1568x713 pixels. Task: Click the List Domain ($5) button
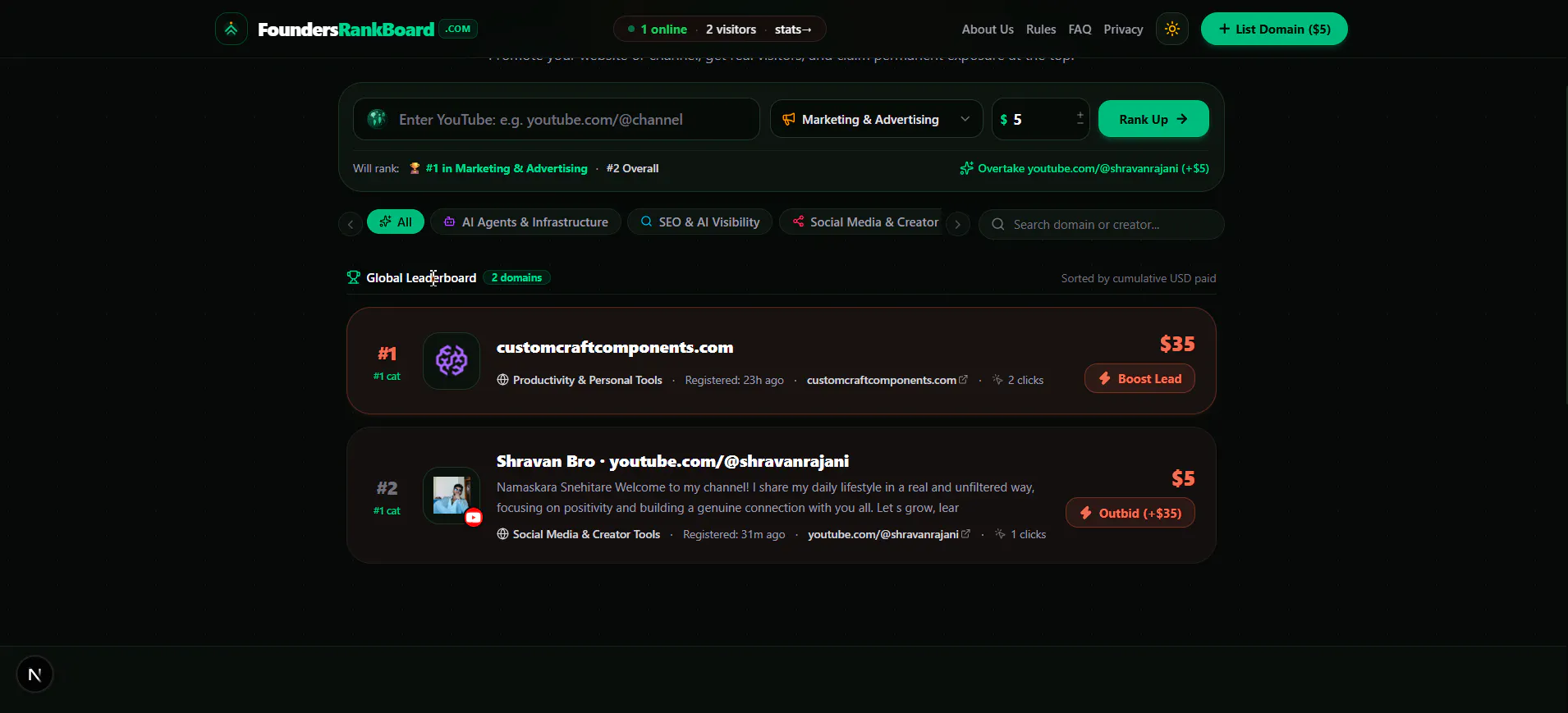pyautogui.click(x=1274, y=29)
